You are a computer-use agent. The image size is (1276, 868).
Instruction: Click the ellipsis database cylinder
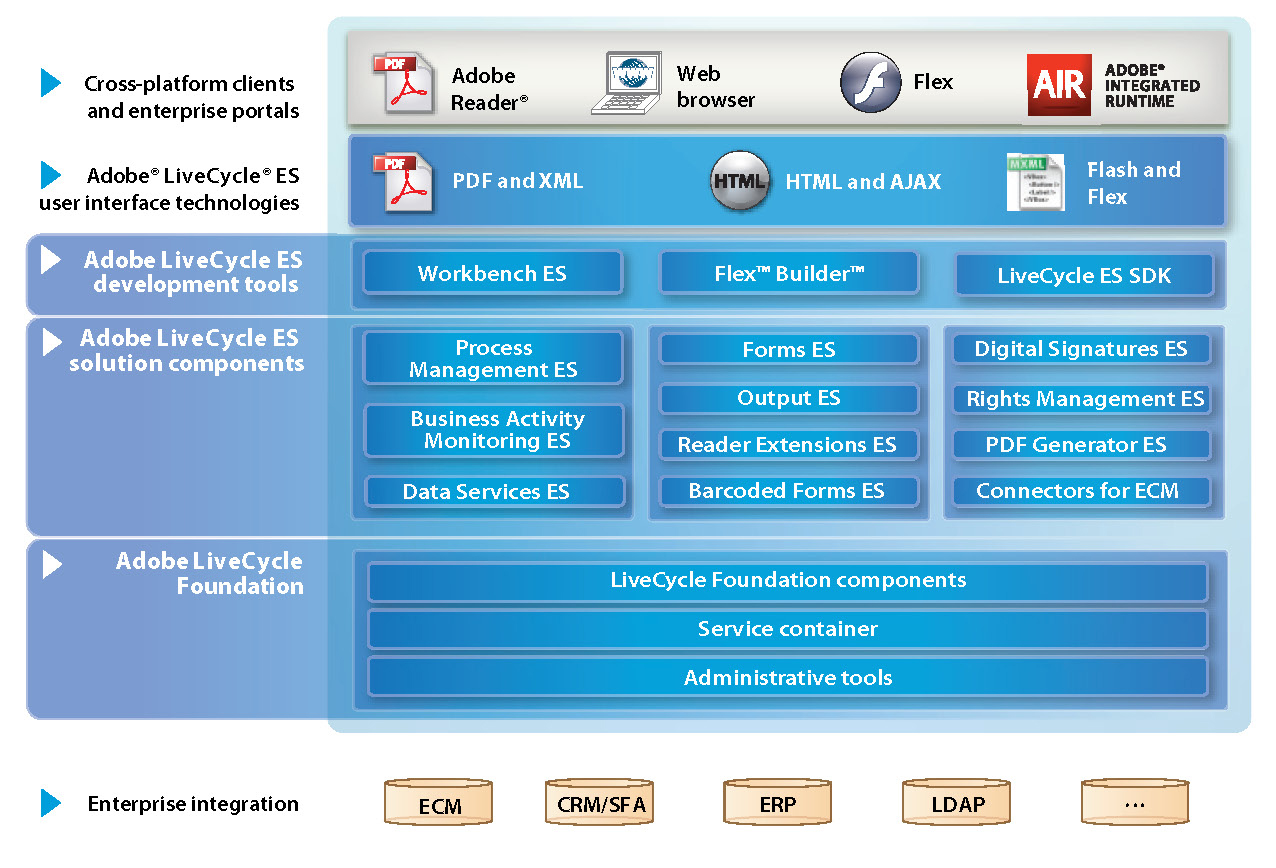[x=1135, y=802]
